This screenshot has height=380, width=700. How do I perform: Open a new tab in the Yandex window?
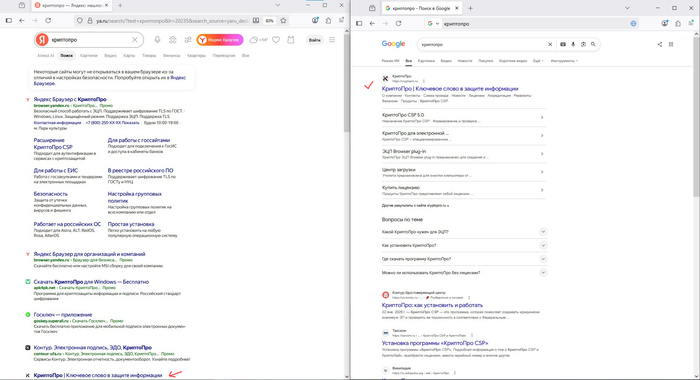(120, 5)
